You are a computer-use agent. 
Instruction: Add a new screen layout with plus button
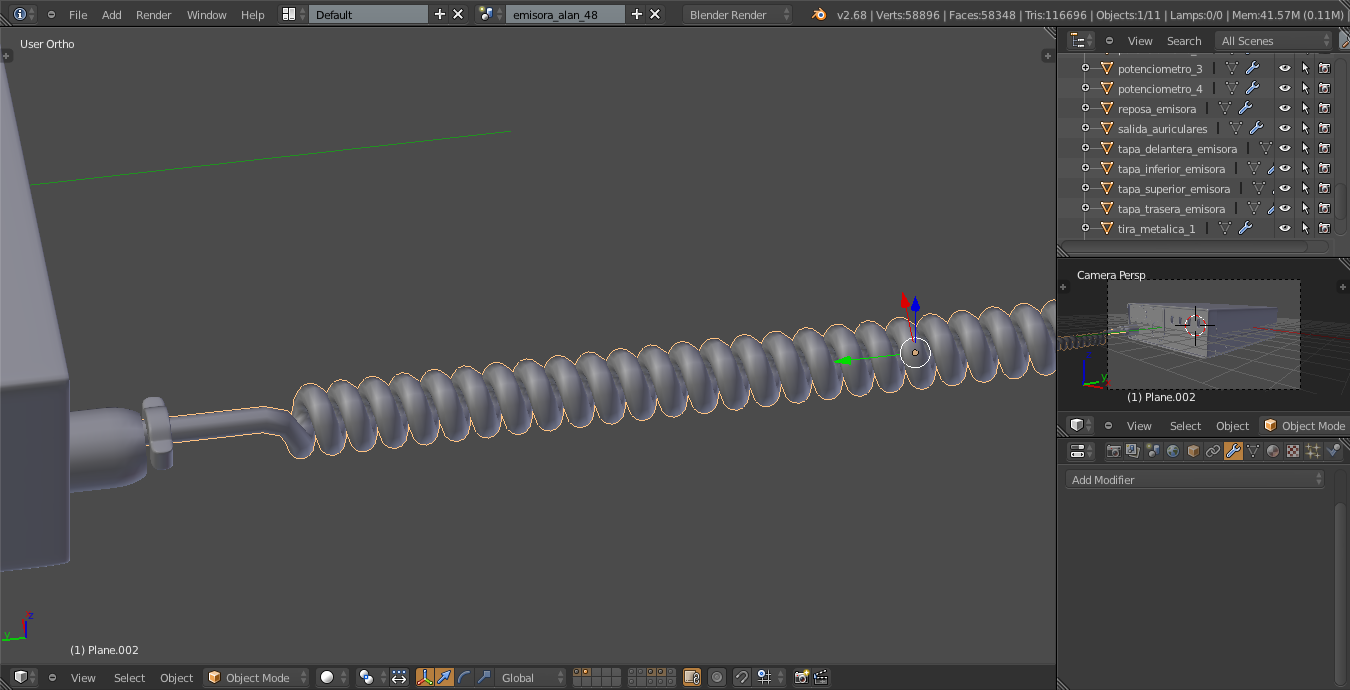click(x=439, y=14)
